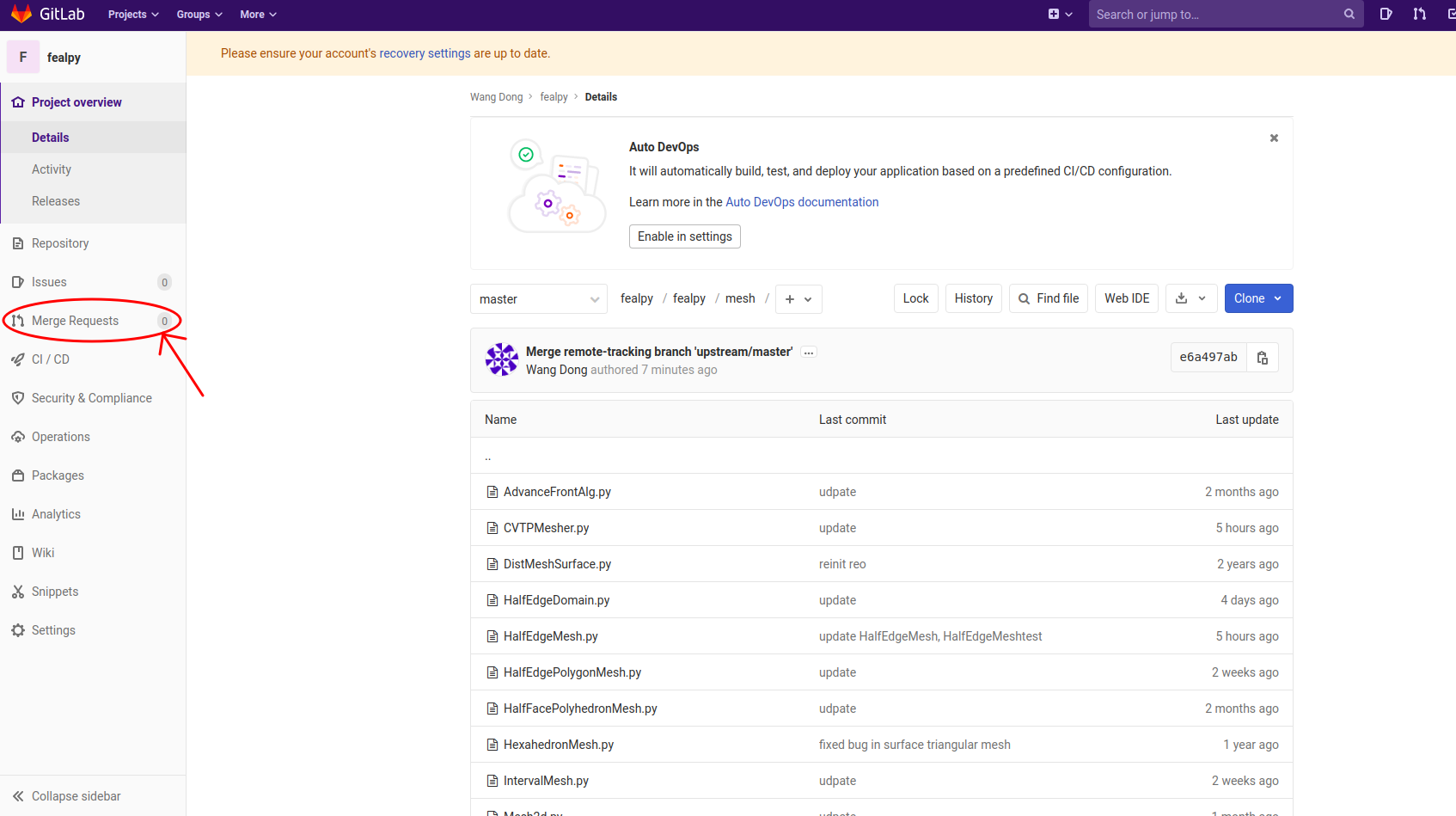Open Activity in the sidebar

coord(93,169)
